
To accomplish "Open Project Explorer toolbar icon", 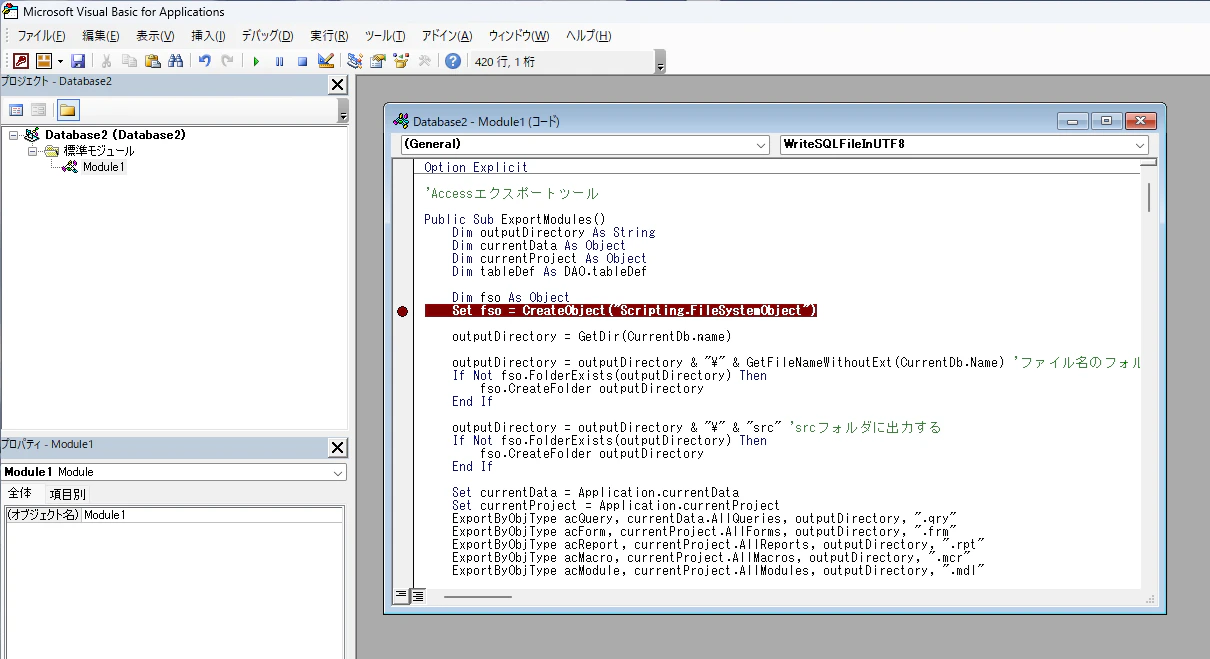I will 355,61.
